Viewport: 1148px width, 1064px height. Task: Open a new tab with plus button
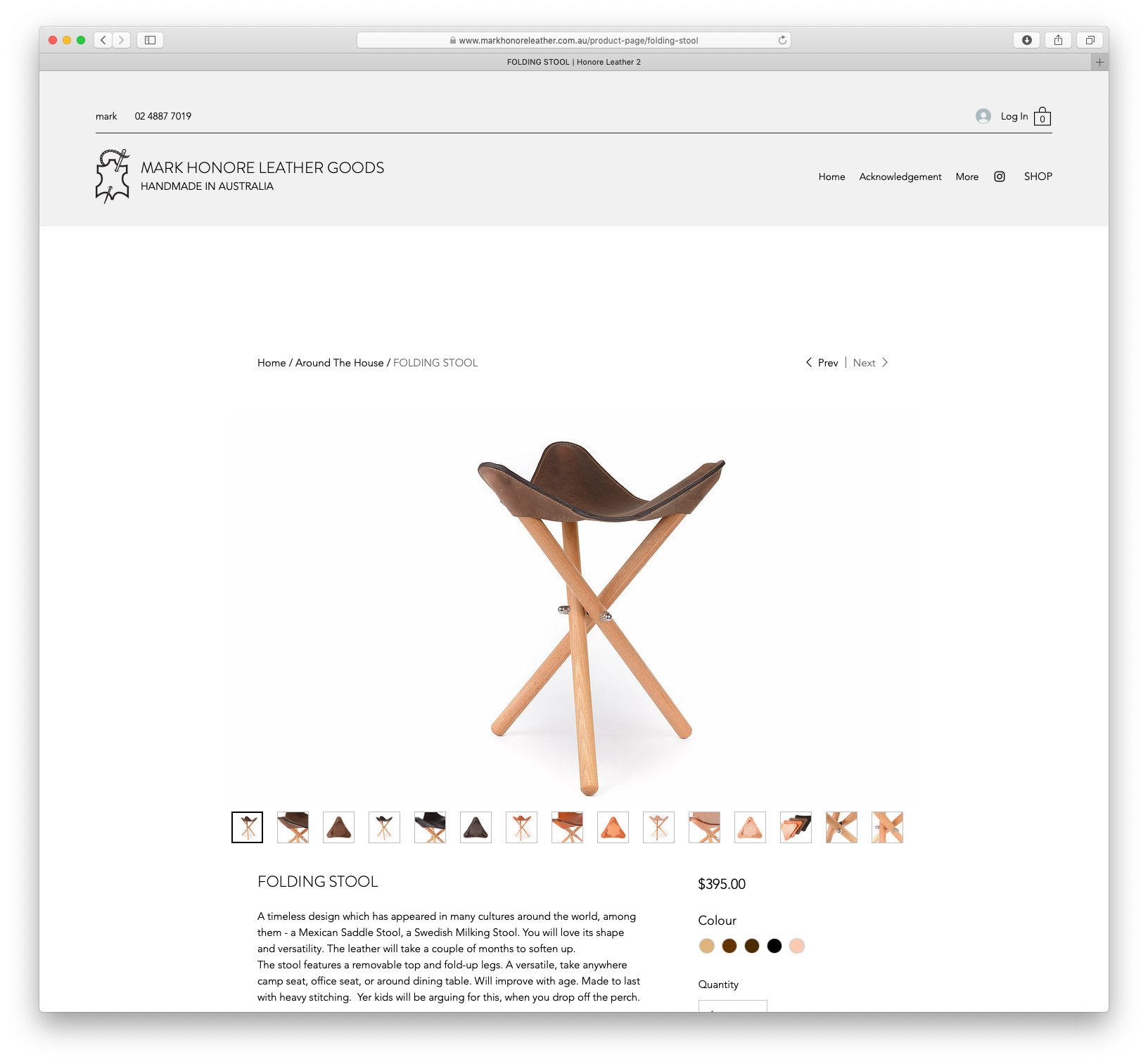click(1100, 62)
